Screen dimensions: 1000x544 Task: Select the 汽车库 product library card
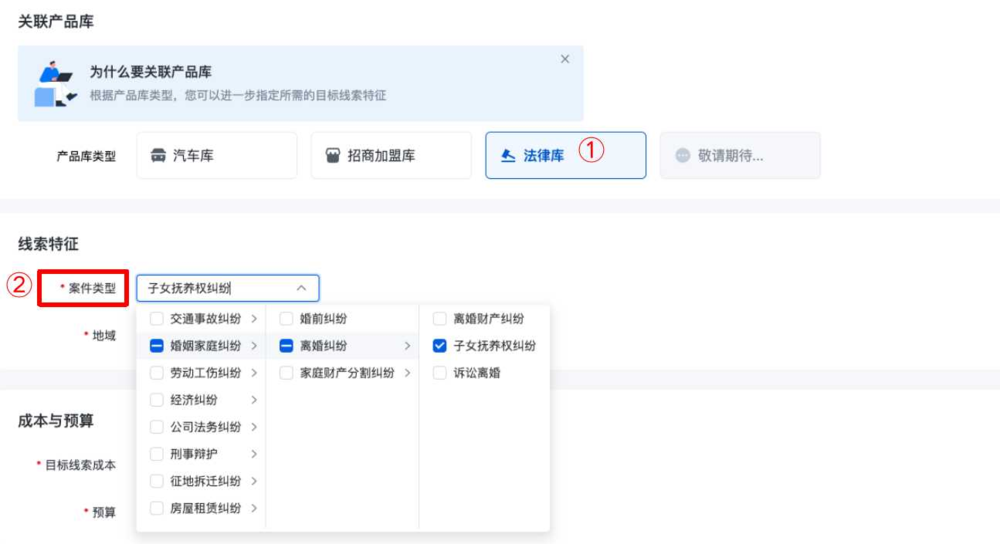217,156
